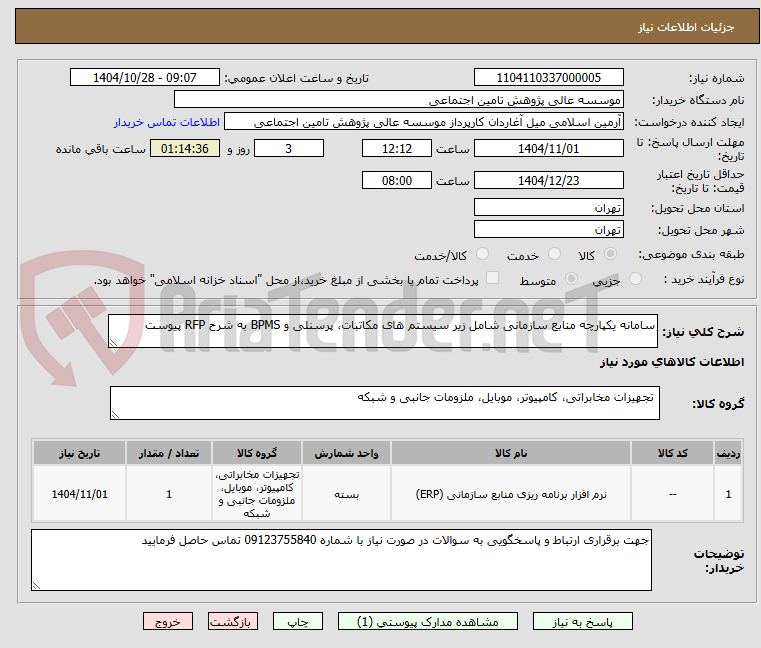Image resolution: width=761 pixels, height=648 pixels.
Task: Select the 'کالا/خدمت' radio button
Action: coord(482,254)
